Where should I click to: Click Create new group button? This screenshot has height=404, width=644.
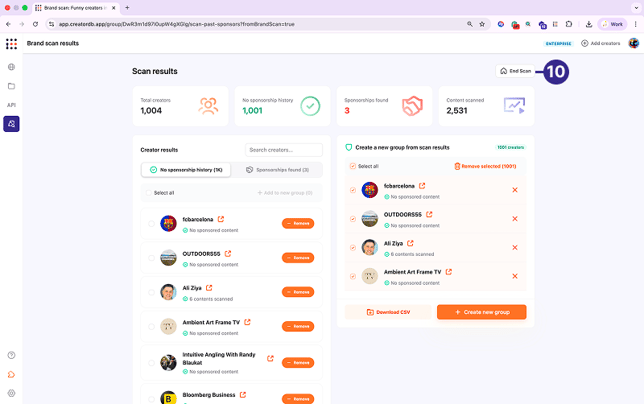pyautogui.click(x=481, y=312)
